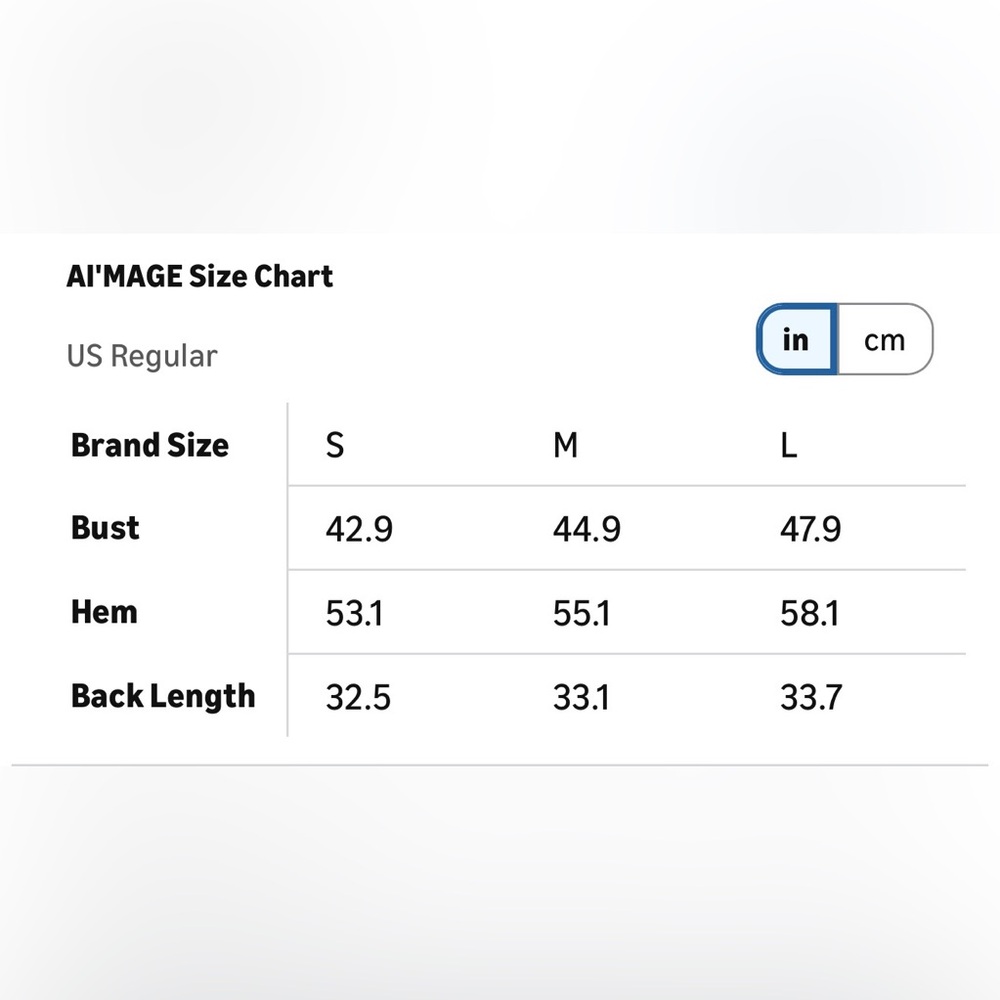Click the Hem row label
Image resolution: width=1000 pixels, height=1000 pixels.
tap(104, 612)
